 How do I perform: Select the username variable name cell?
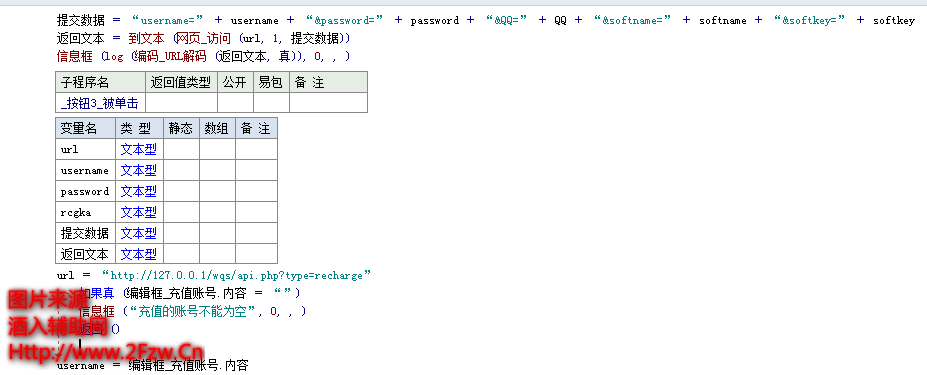(x=86, y=170)
